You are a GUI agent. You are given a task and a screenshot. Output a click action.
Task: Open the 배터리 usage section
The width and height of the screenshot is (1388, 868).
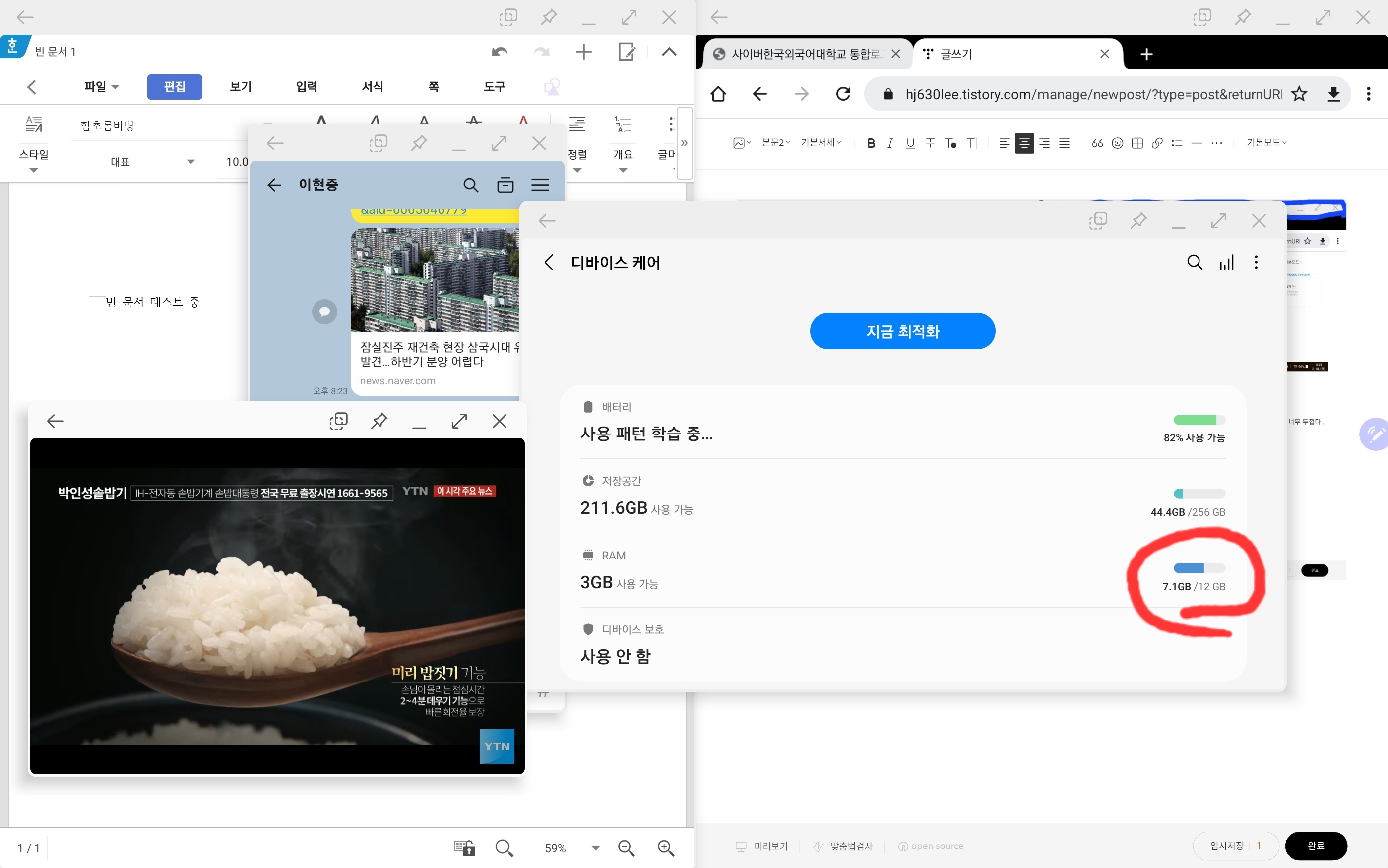coord(902,423)
